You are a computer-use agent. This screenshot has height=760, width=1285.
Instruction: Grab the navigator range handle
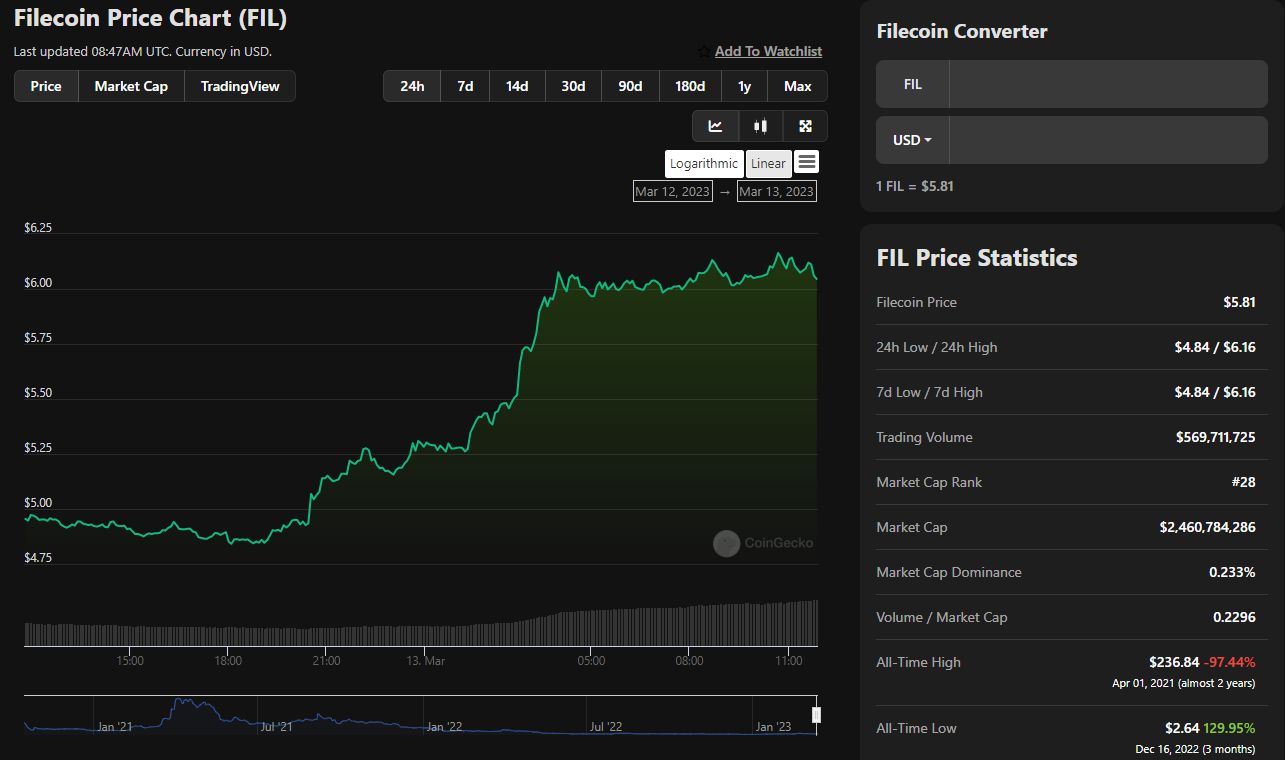[816, 714]
